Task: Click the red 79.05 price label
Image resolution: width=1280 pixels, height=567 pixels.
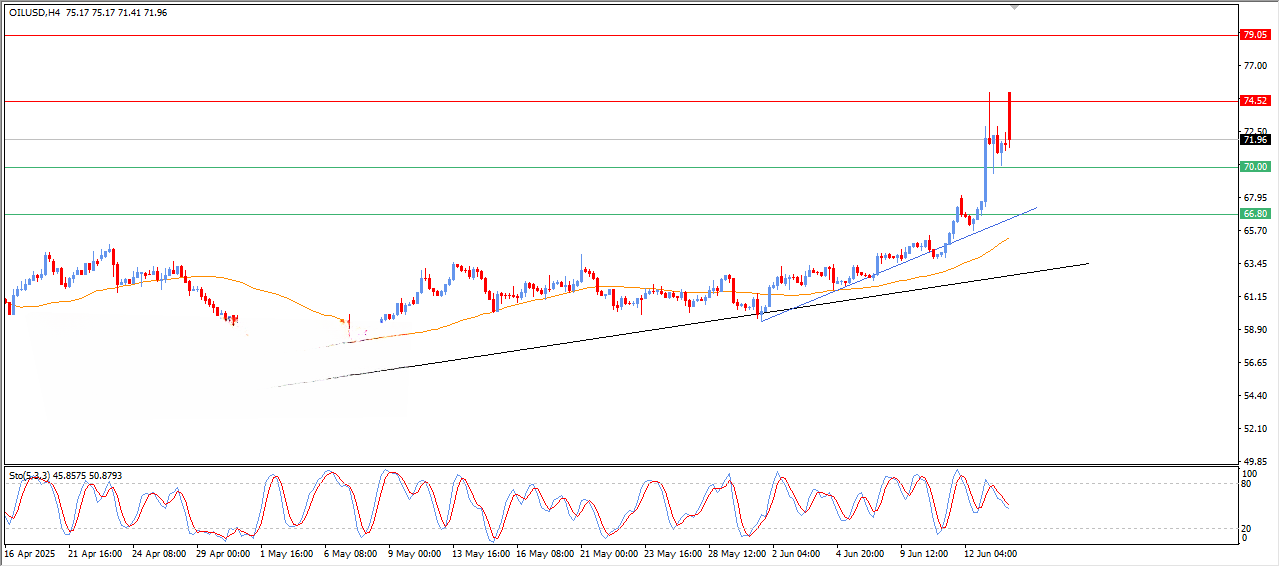Action: [x=1254, y=35]
